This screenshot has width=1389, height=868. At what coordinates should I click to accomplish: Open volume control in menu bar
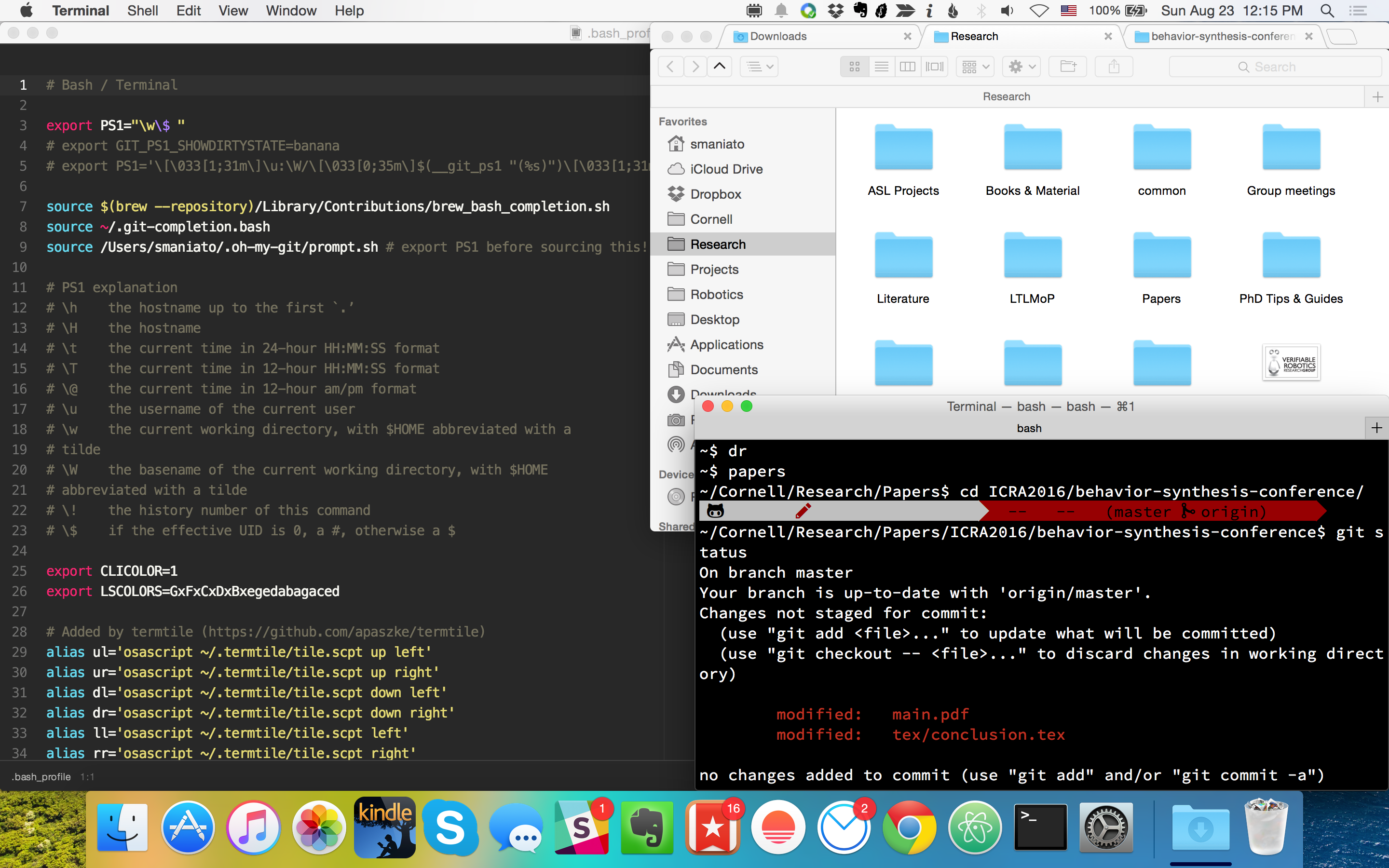tap(1008, 10)
